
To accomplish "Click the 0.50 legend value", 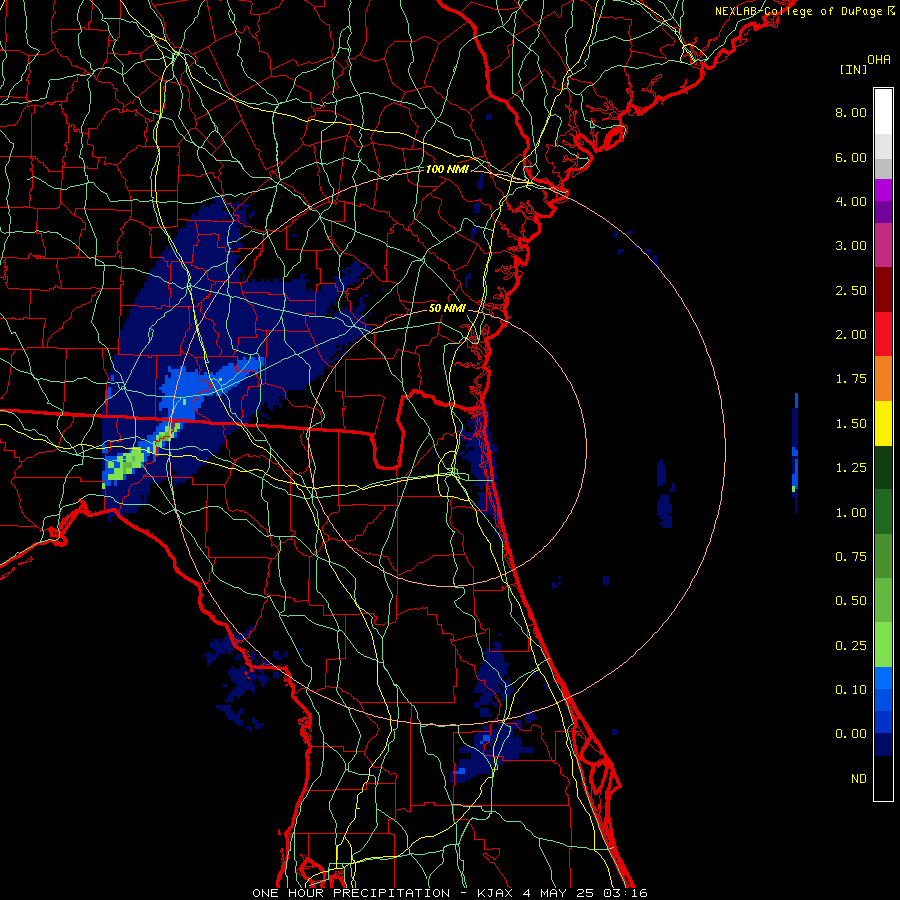I will click(x=851, y=601).
